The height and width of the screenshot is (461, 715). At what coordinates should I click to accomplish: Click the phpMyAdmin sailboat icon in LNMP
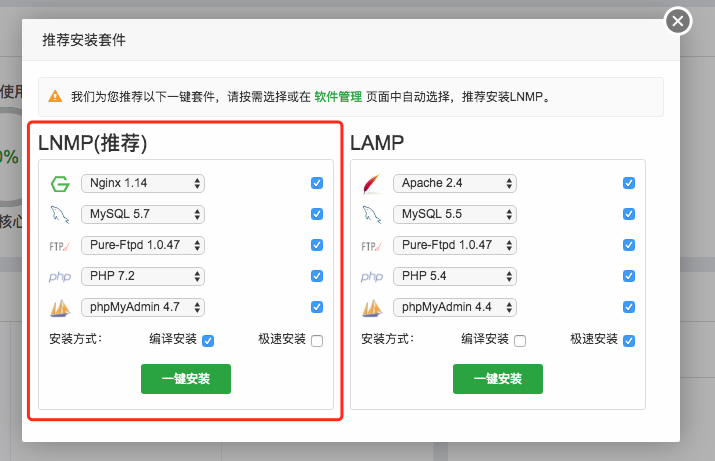[x=60, y=308]
